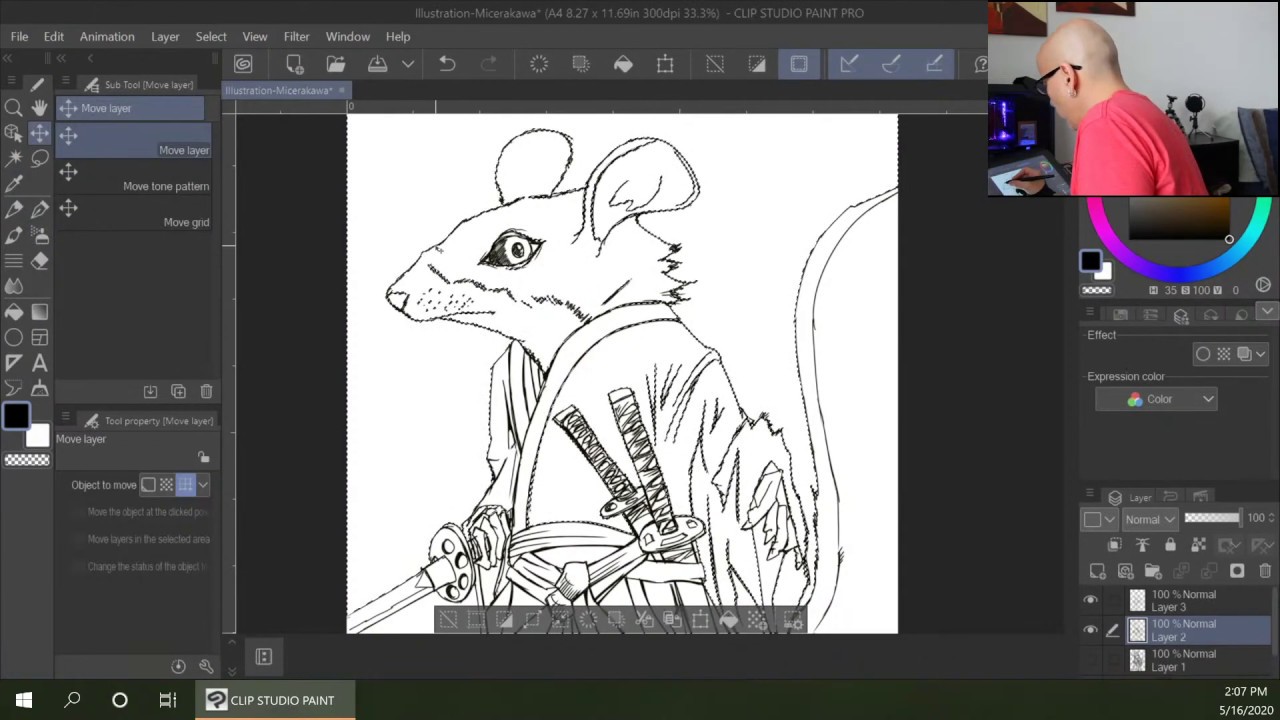
Task: Select the Auto select magic wand tool
Action: click(14, 158)
